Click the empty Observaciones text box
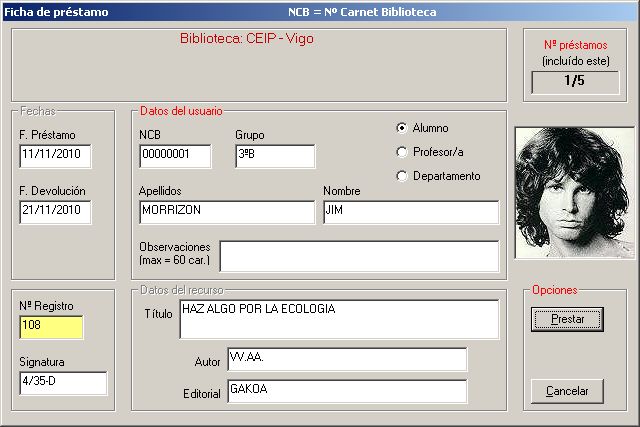Image resolution: width=640 pixels, height=427 pixels. tap(360, 256)
